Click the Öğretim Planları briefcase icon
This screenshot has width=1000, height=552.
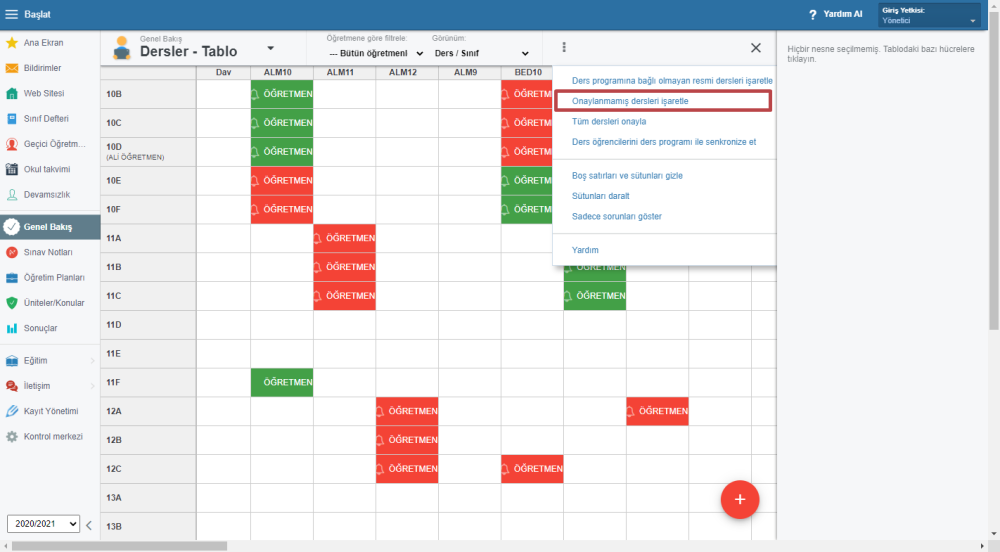tap(11, 278)
